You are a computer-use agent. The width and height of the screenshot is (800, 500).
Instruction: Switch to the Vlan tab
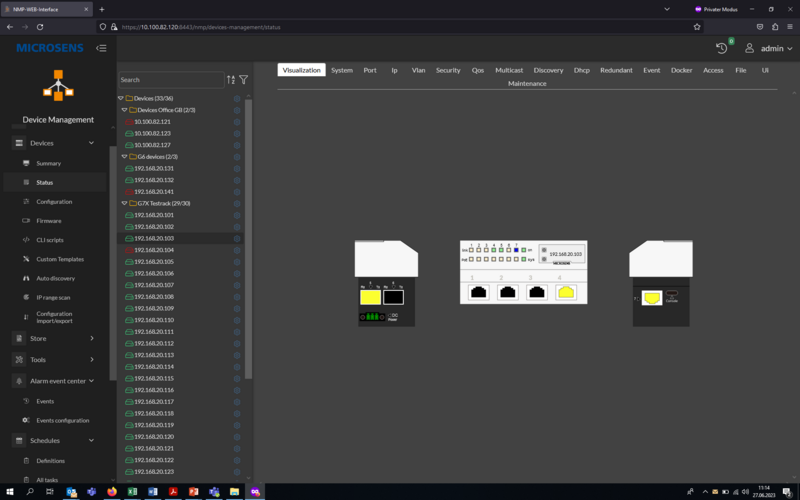(x=418, y=70)
